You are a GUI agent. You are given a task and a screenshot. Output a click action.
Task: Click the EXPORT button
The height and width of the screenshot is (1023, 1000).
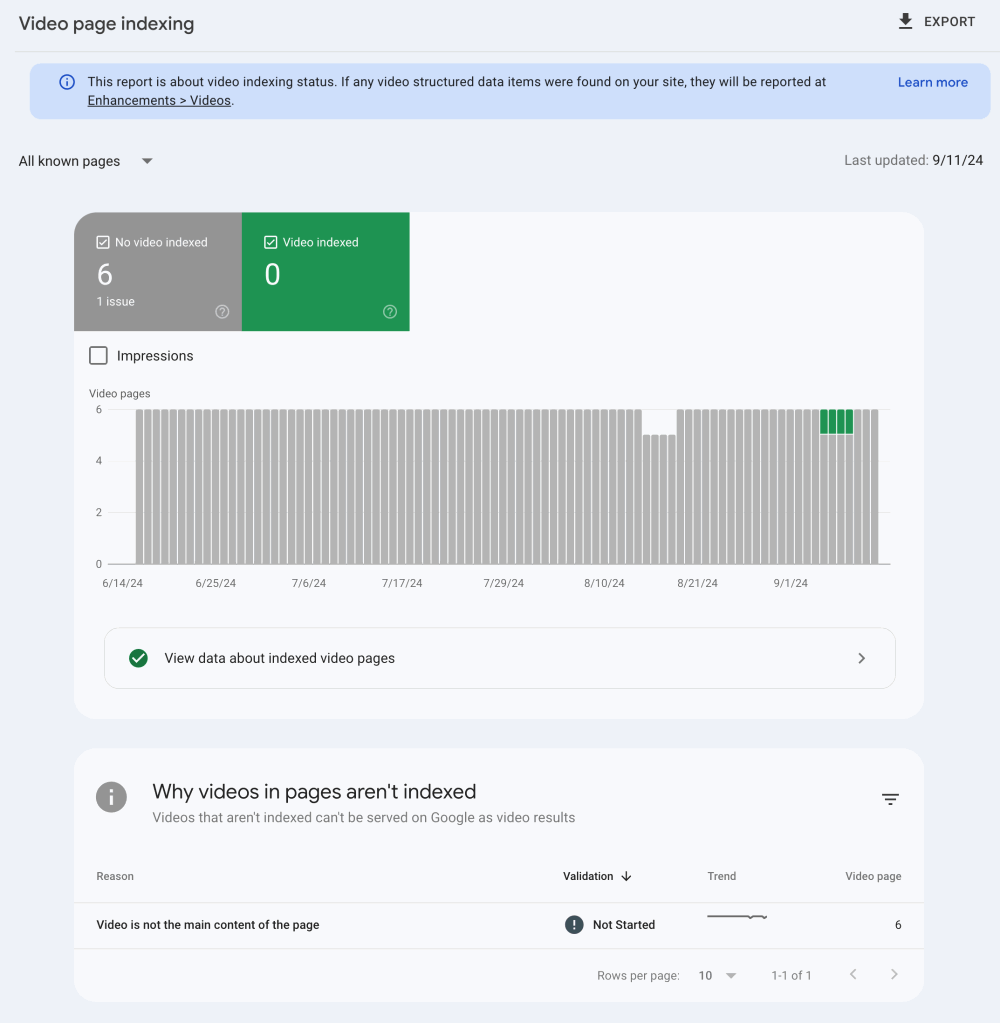[937, 22]
